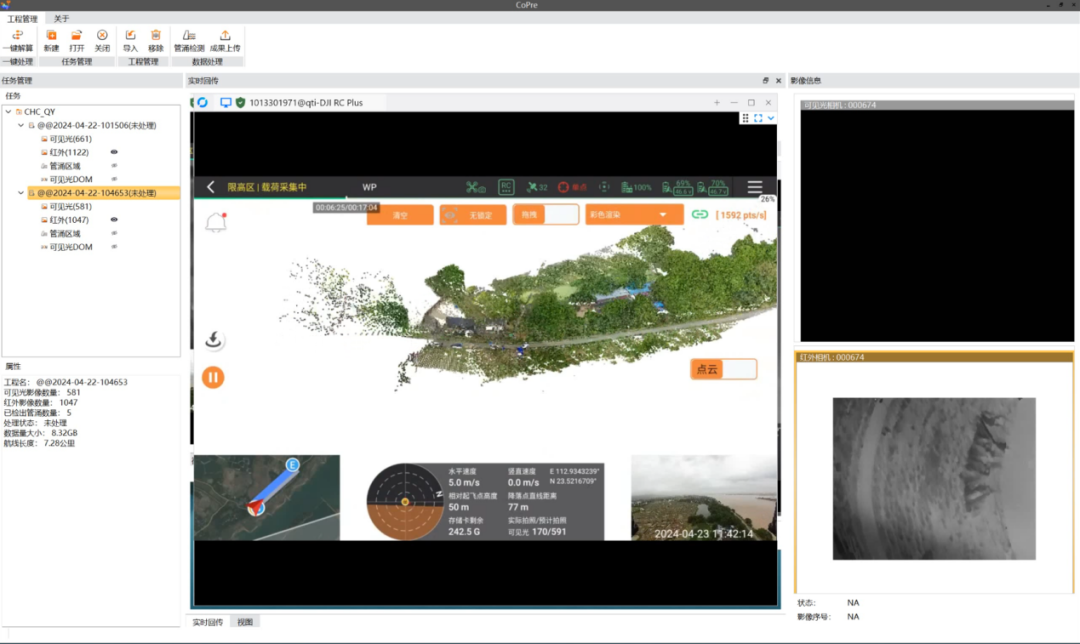Toggle the 拖拽 drag mode switch
The image size is (1080, 644).
(x=546, y=214)
